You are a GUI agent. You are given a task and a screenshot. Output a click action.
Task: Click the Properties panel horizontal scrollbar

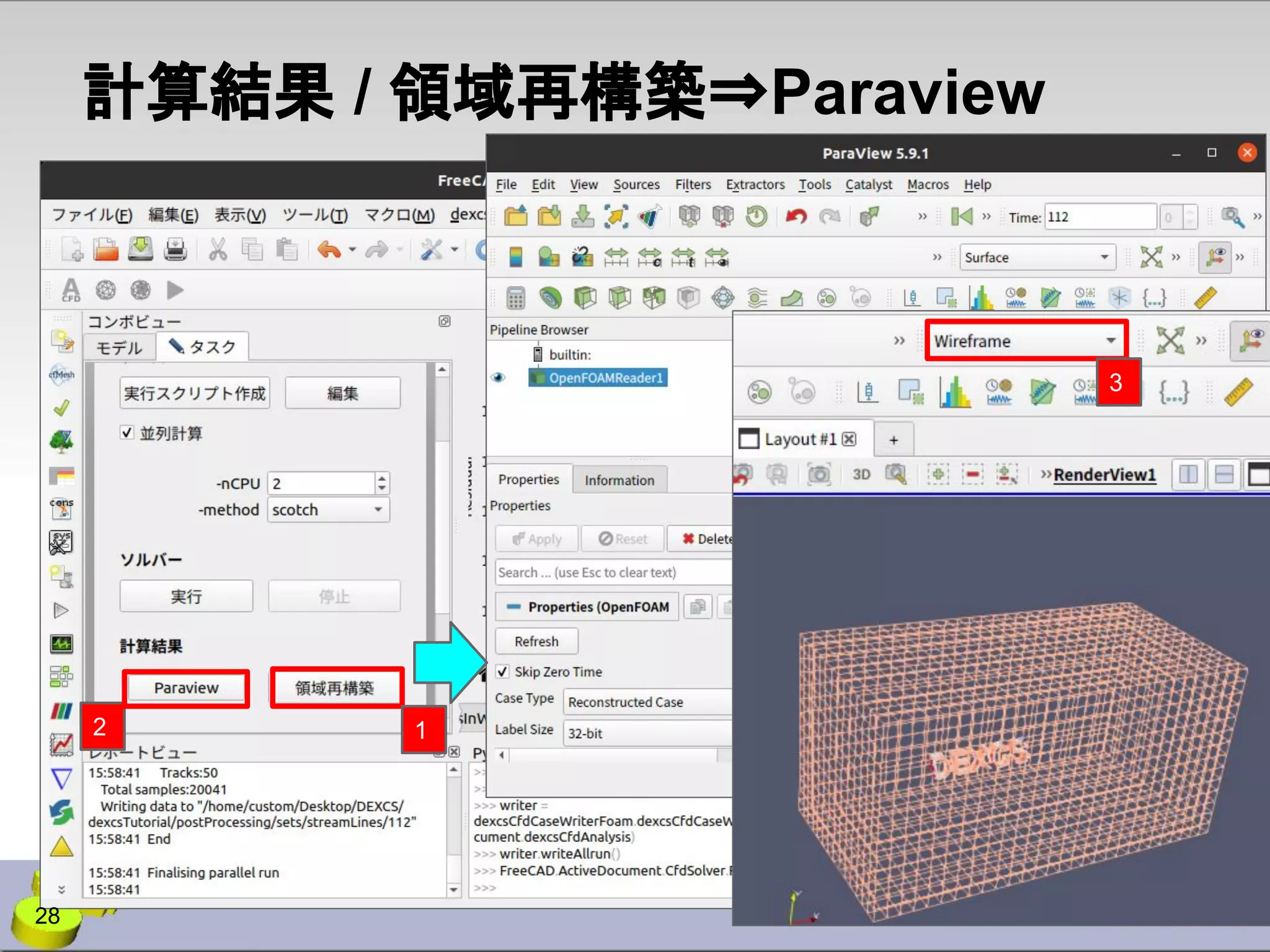(x=613, y=755)
